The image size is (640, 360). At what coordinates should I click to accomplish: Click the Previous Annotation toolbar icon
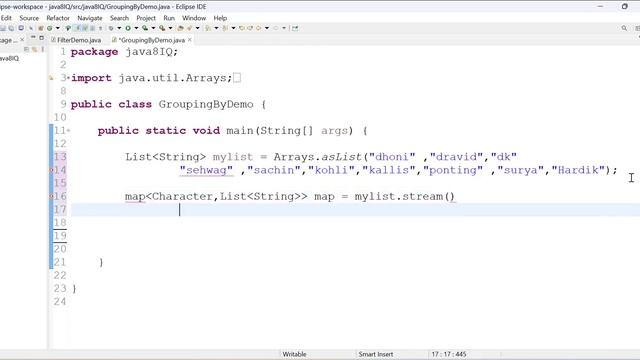coord(225,28)
